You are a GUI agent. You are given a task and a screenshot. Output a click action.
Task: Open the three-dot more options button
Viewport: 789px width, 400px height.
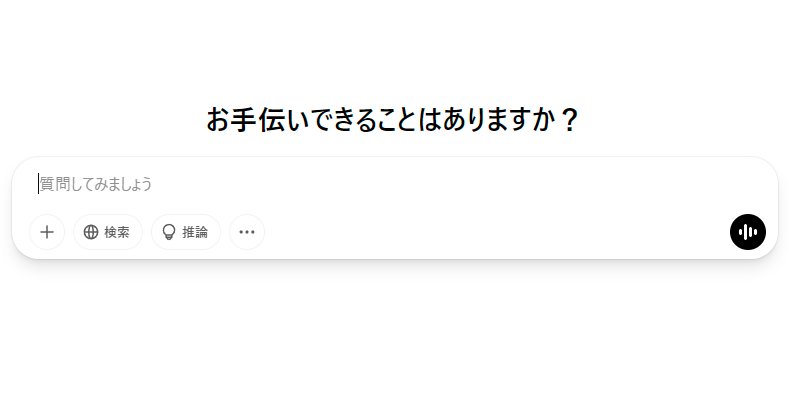tap(247, 232)
